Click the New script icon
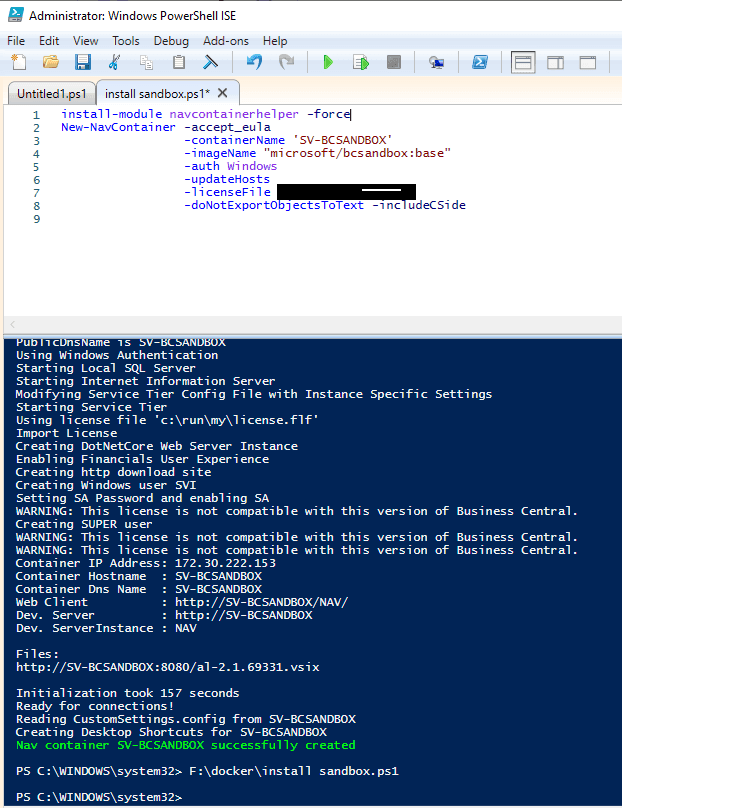741x808 pixels. click(x=19, y=62)
